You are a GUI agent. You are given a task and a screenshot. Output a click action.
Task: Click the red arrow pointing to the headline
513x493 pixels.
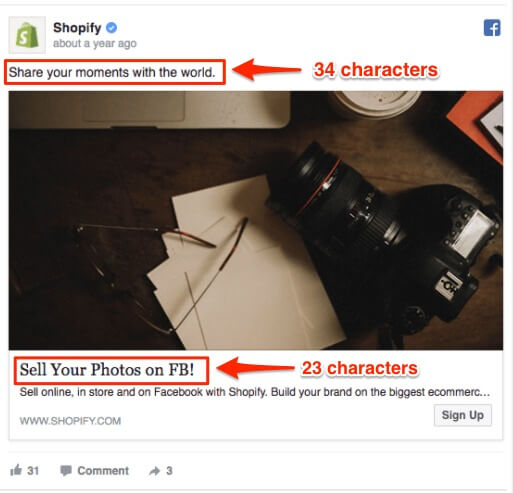[256, 368]
